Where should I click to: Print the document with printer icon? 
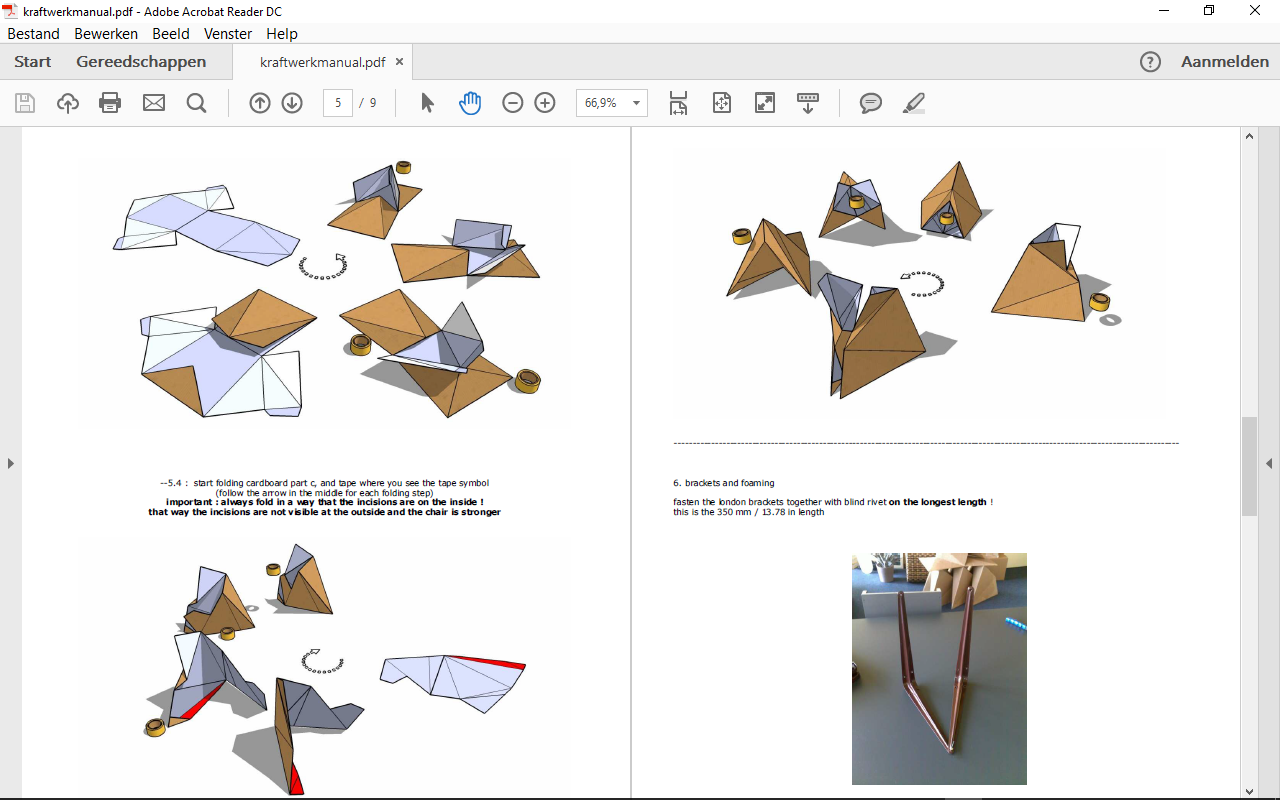coord(110,102)
